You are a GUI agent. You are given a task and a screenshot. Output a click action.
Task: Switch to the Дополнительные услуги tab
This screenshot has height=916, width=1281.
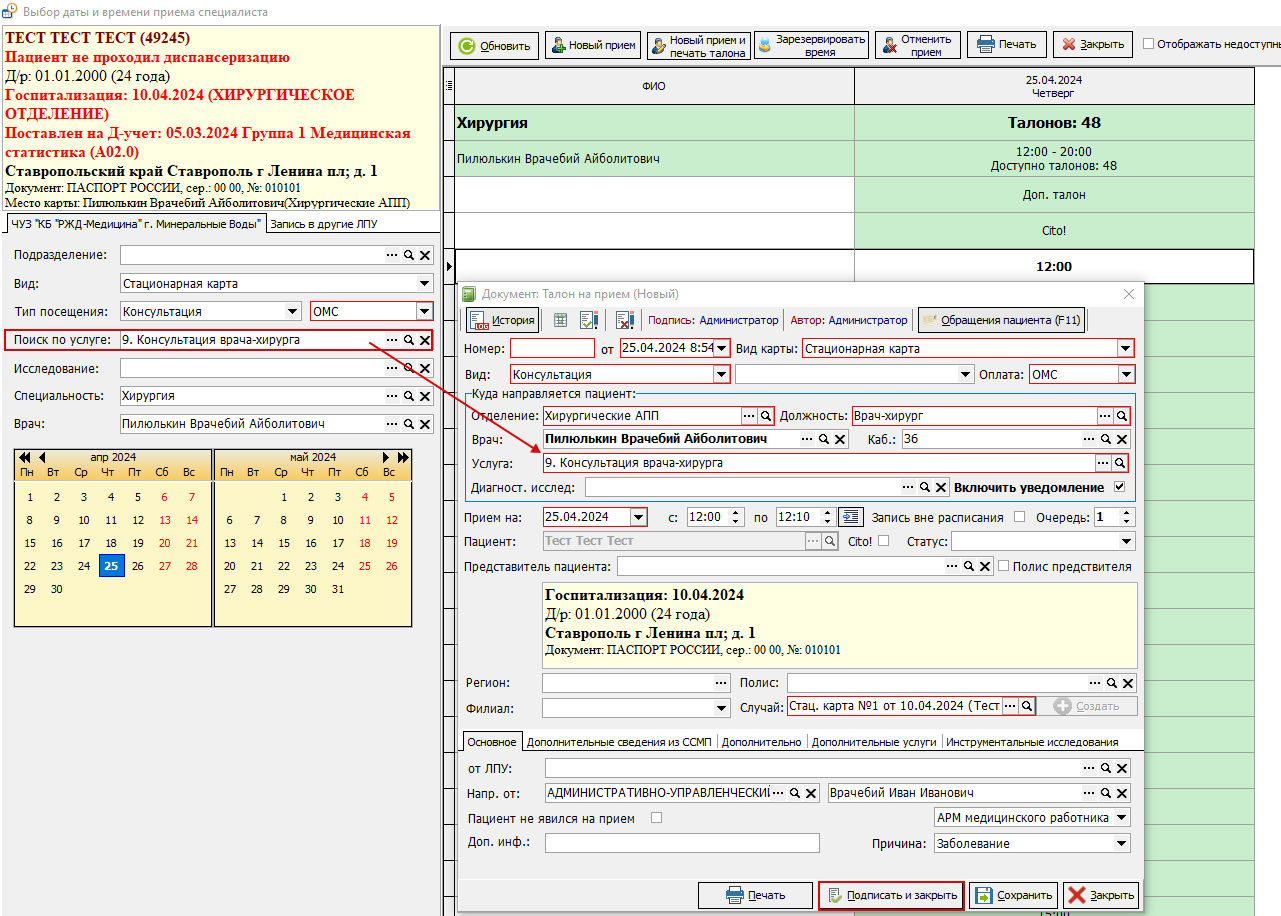tap(874, 742)
